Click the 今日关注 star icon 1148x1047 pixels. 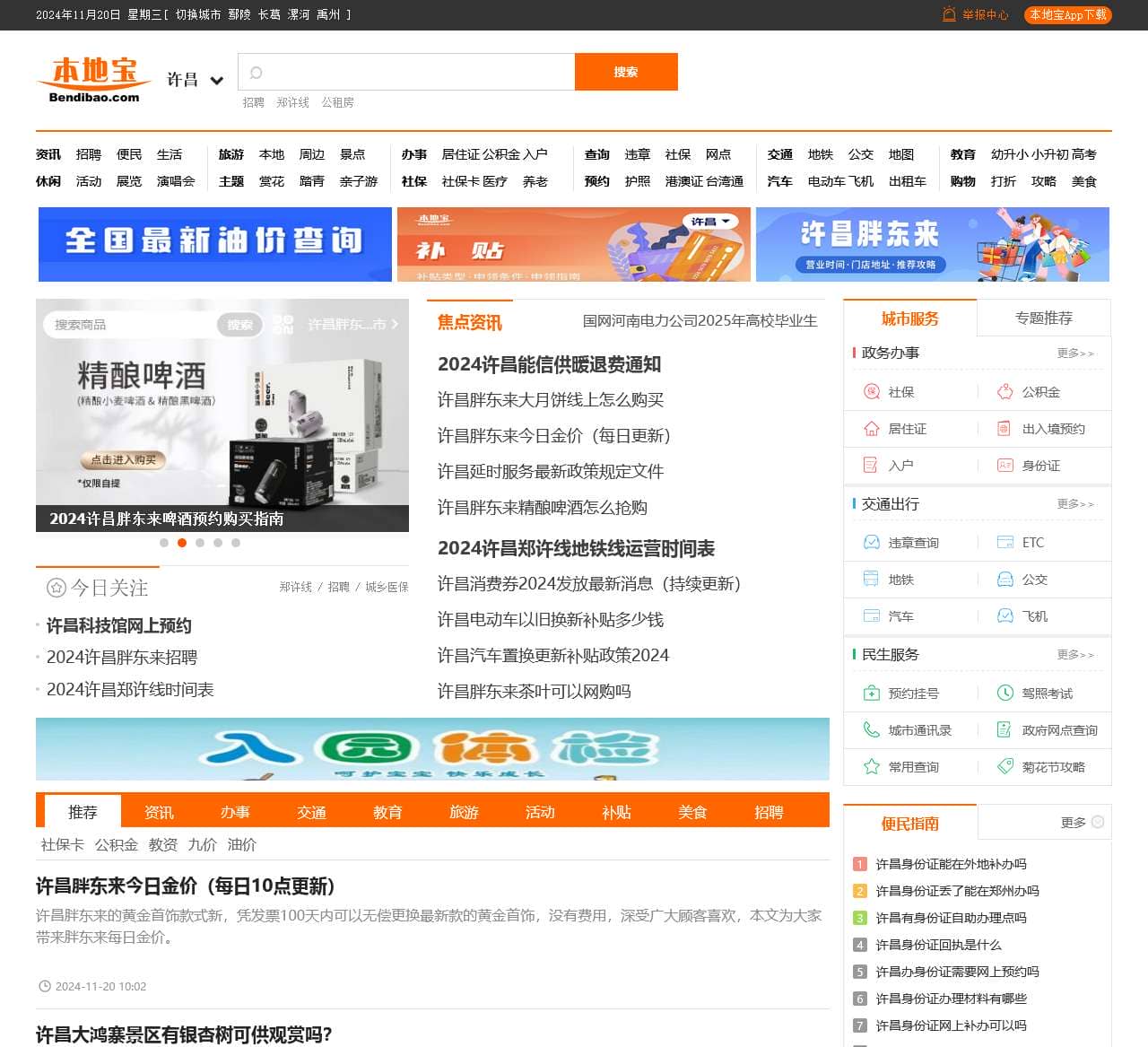(x=57, y=588)
